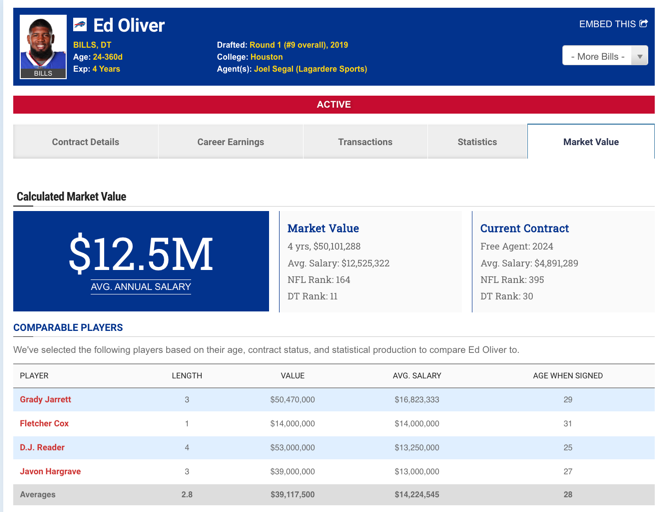Select the Market Value tab
The width and height of the screenshot is (661, 512).
coord(591,142)
